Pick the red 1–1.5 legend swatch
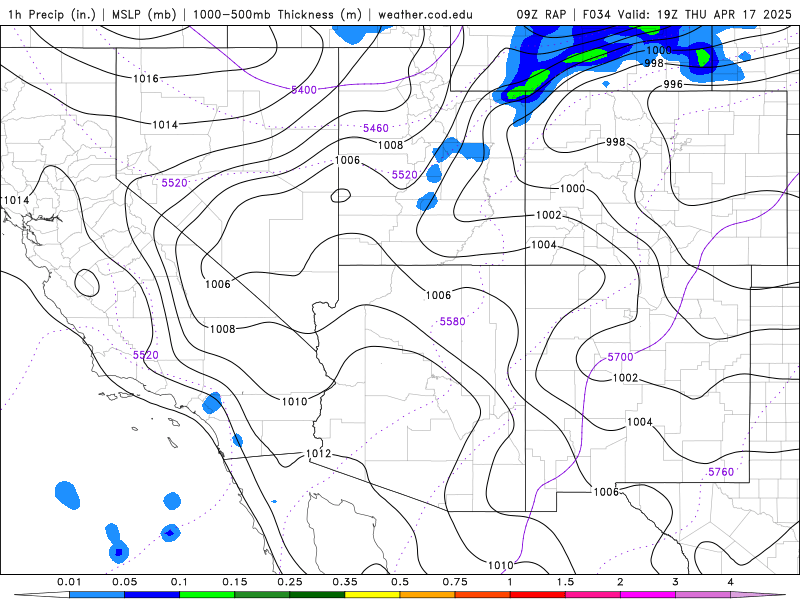800x600 pixels. click(538, 595)
